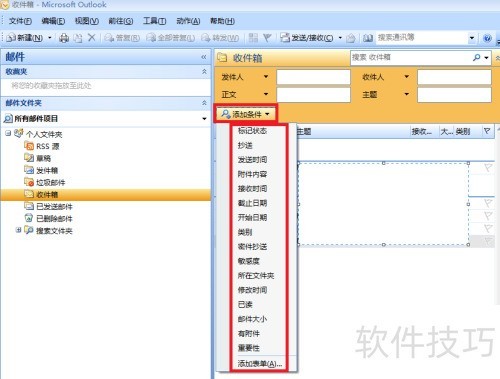Click the 收件人 input field
Screen dimensions: 500x379
(454, 77)
